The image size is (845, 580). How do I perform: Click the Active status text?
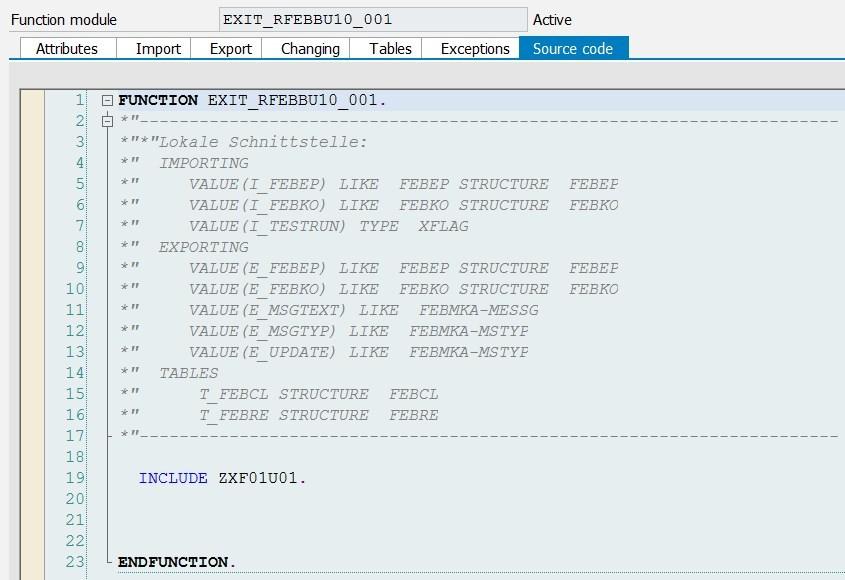(x=552, y=20)
